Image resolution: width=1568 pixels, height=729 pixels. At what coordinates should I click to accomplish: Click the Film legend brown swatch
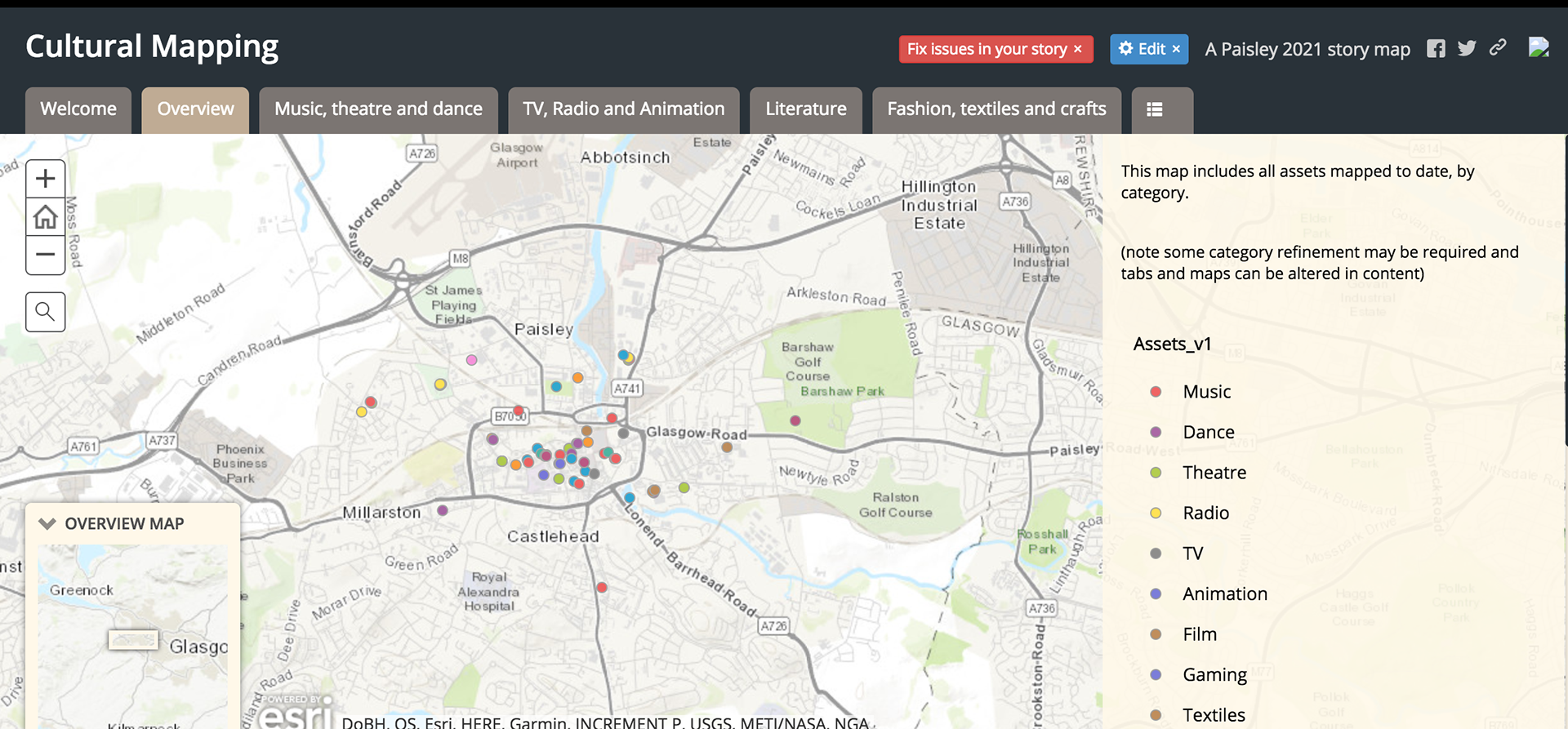[x=1156, y=634]
